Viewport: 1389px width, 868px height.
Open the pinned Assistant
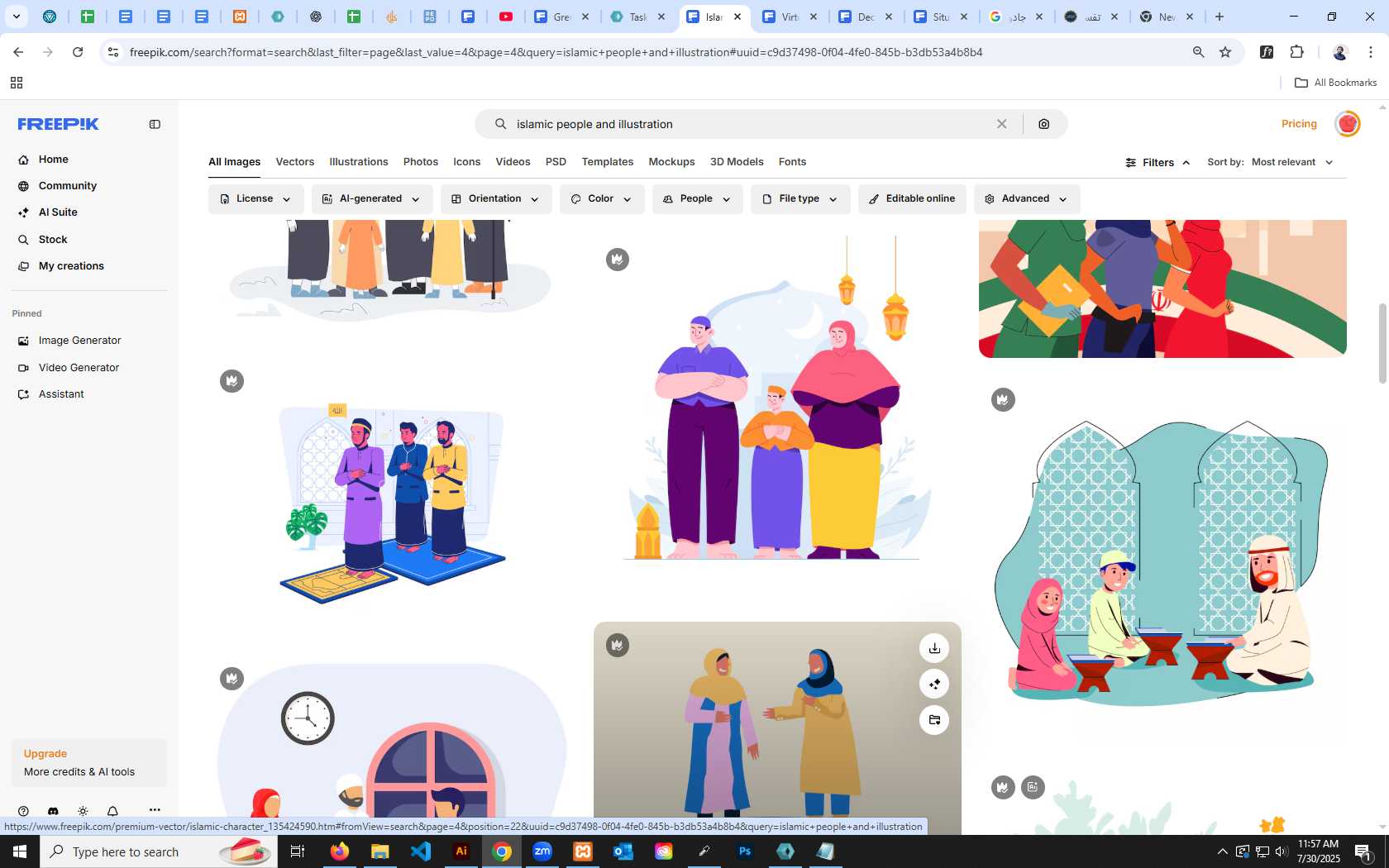pos(61,394)
